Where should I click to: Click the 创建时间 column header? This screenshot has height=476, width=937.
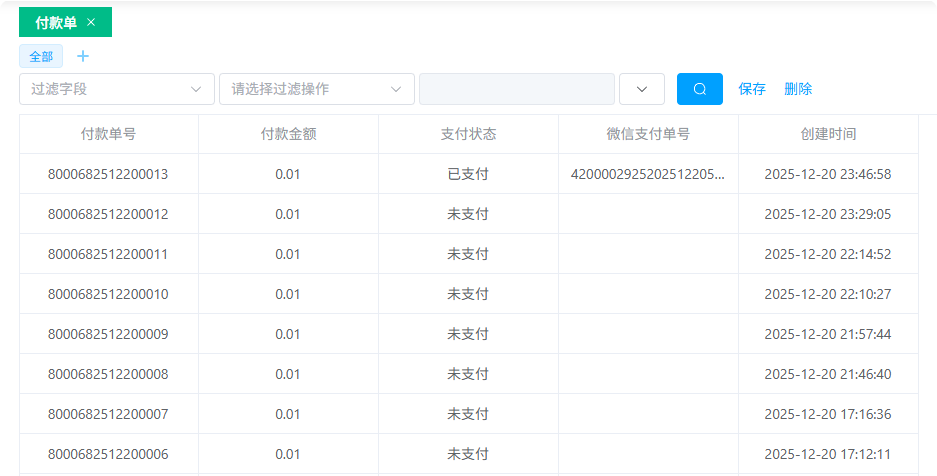[x=828, y=134]
